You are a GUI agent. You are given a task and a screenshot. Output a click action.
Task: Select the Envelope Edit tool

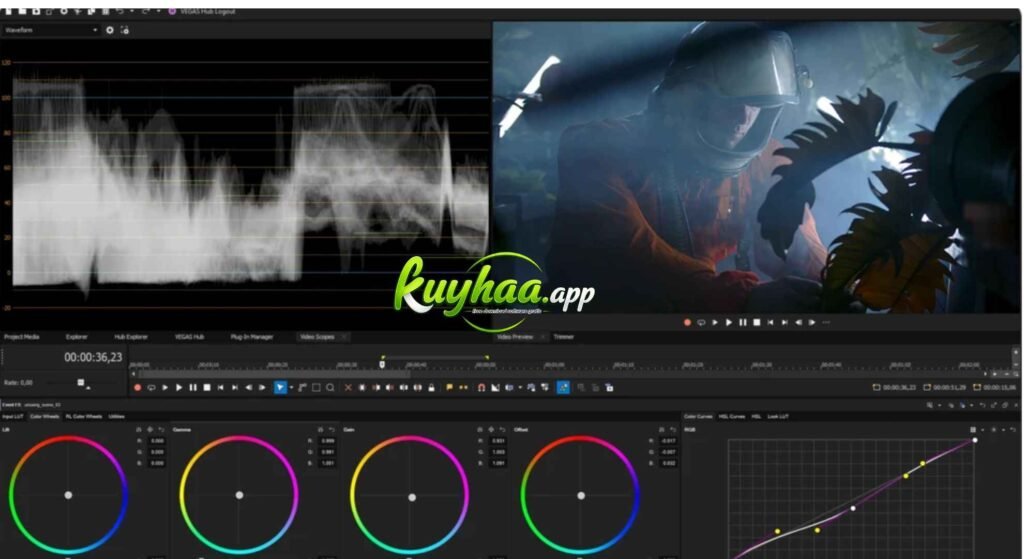point(302,388)
